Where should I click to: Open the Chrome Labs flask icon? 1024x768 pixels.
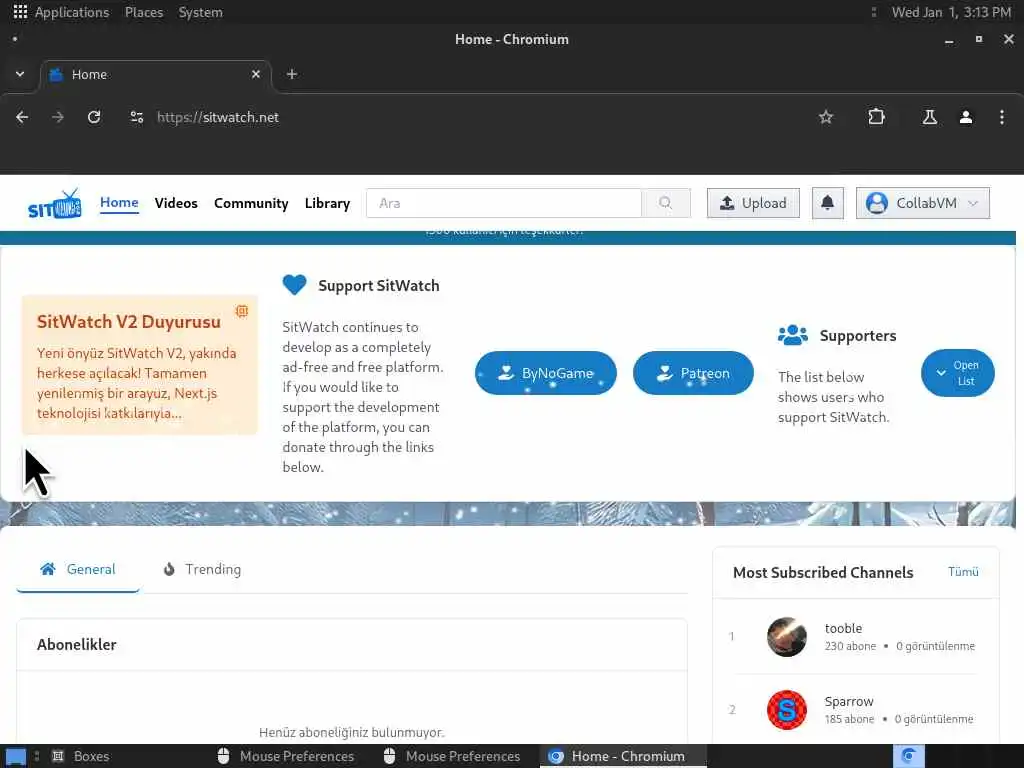pyautogui.click(x=929, y=117)
